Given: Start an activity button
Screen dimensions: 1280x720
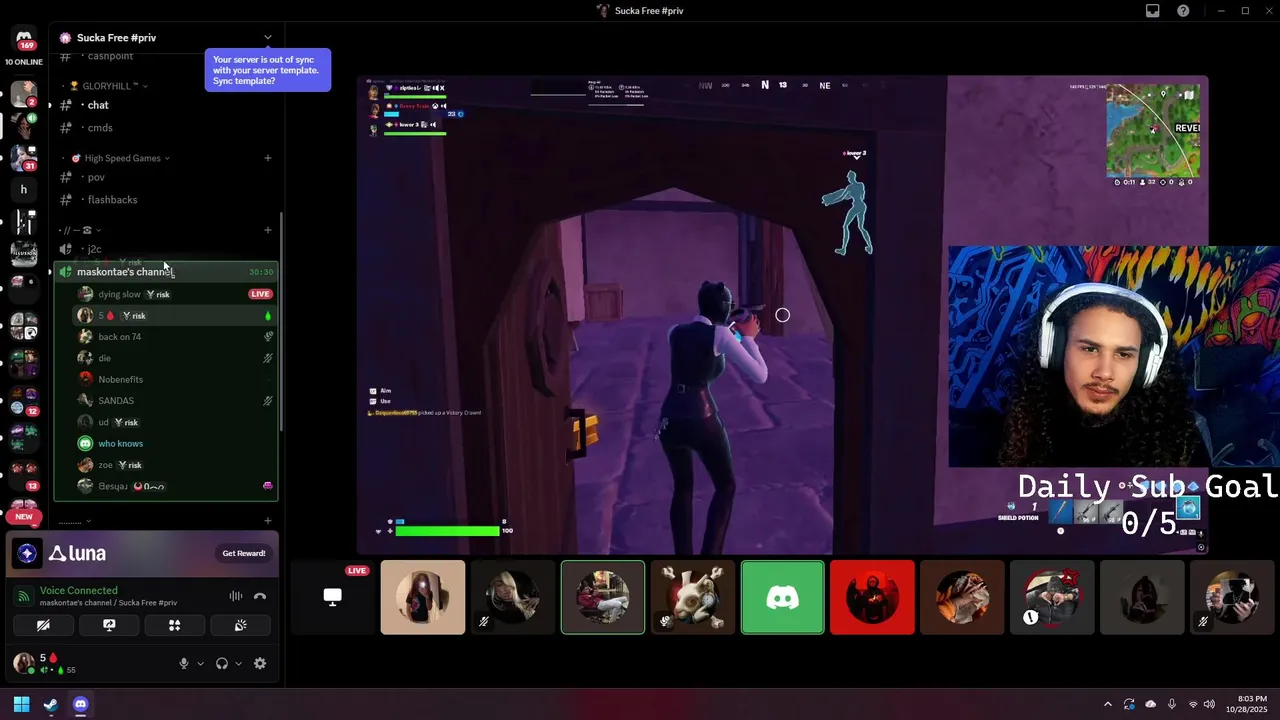Looking at the screenshot, I should point(174,625).
